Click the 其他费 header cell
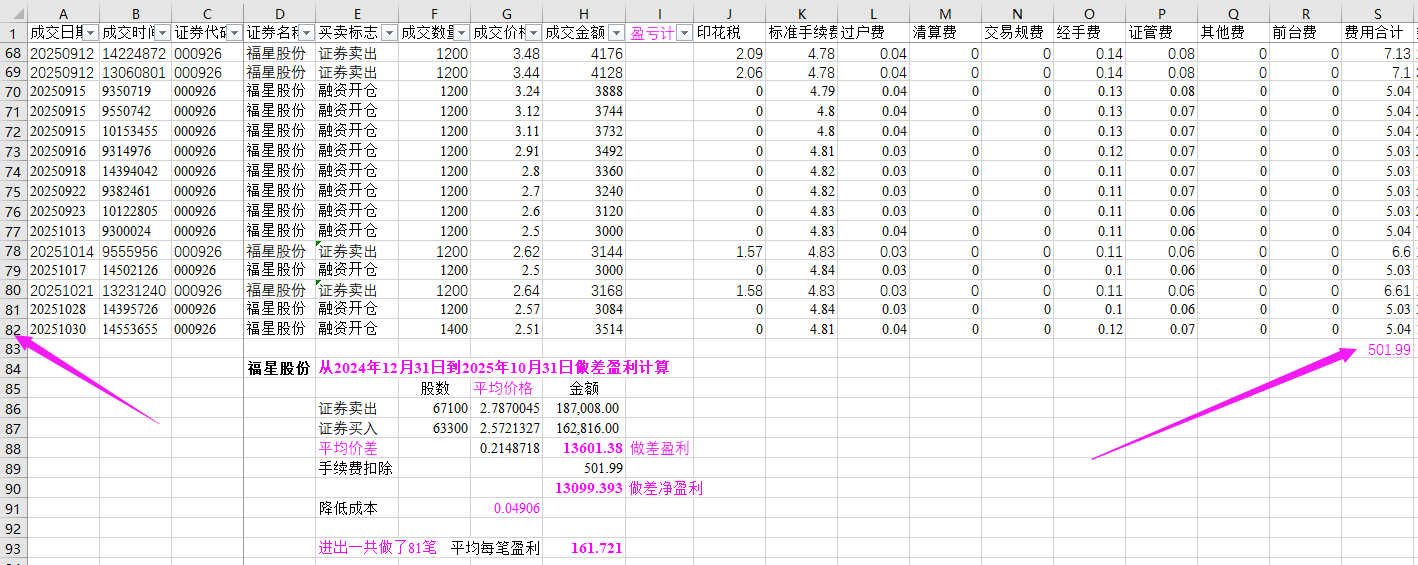1418x565 pixels. pyautogui.click(x=1234, y=33)
